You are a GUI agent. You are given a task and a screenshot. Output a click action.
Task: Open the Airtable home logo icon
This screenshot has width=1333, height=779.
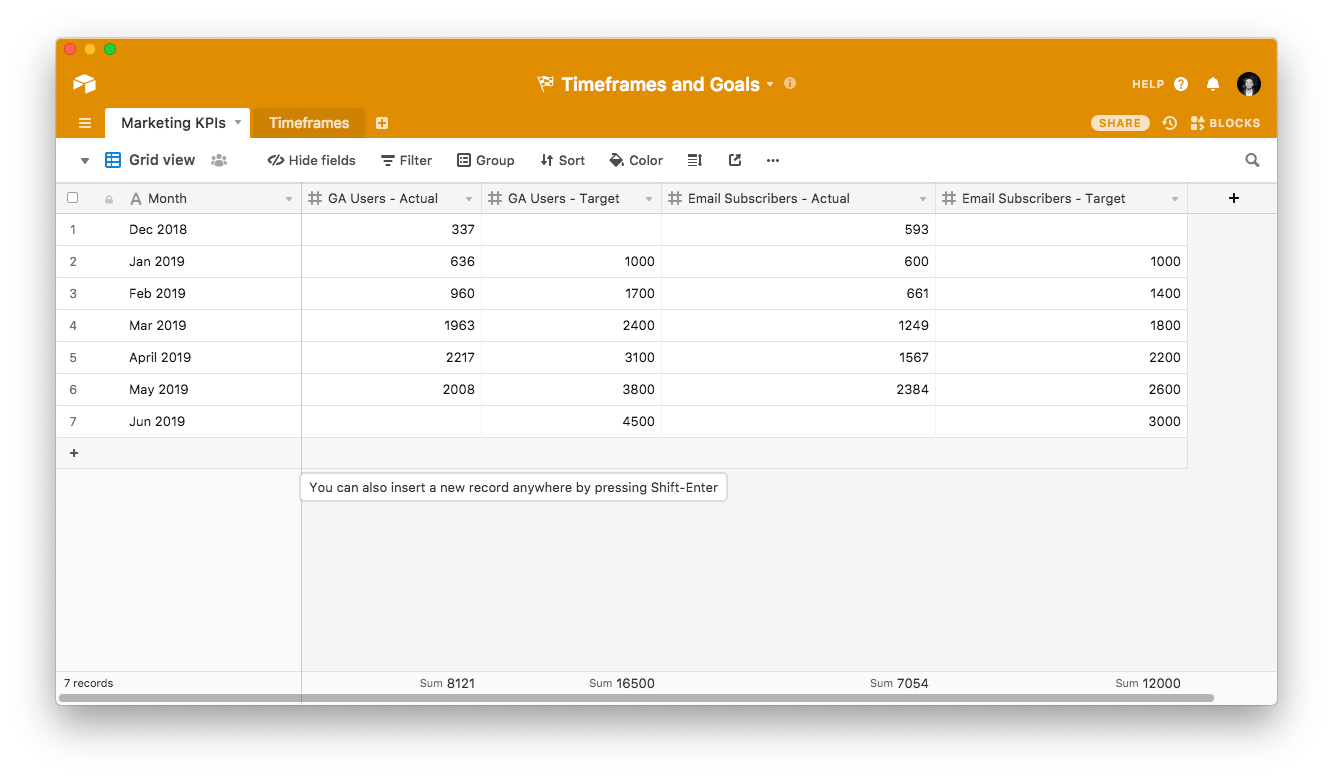[x=84, y=84]
